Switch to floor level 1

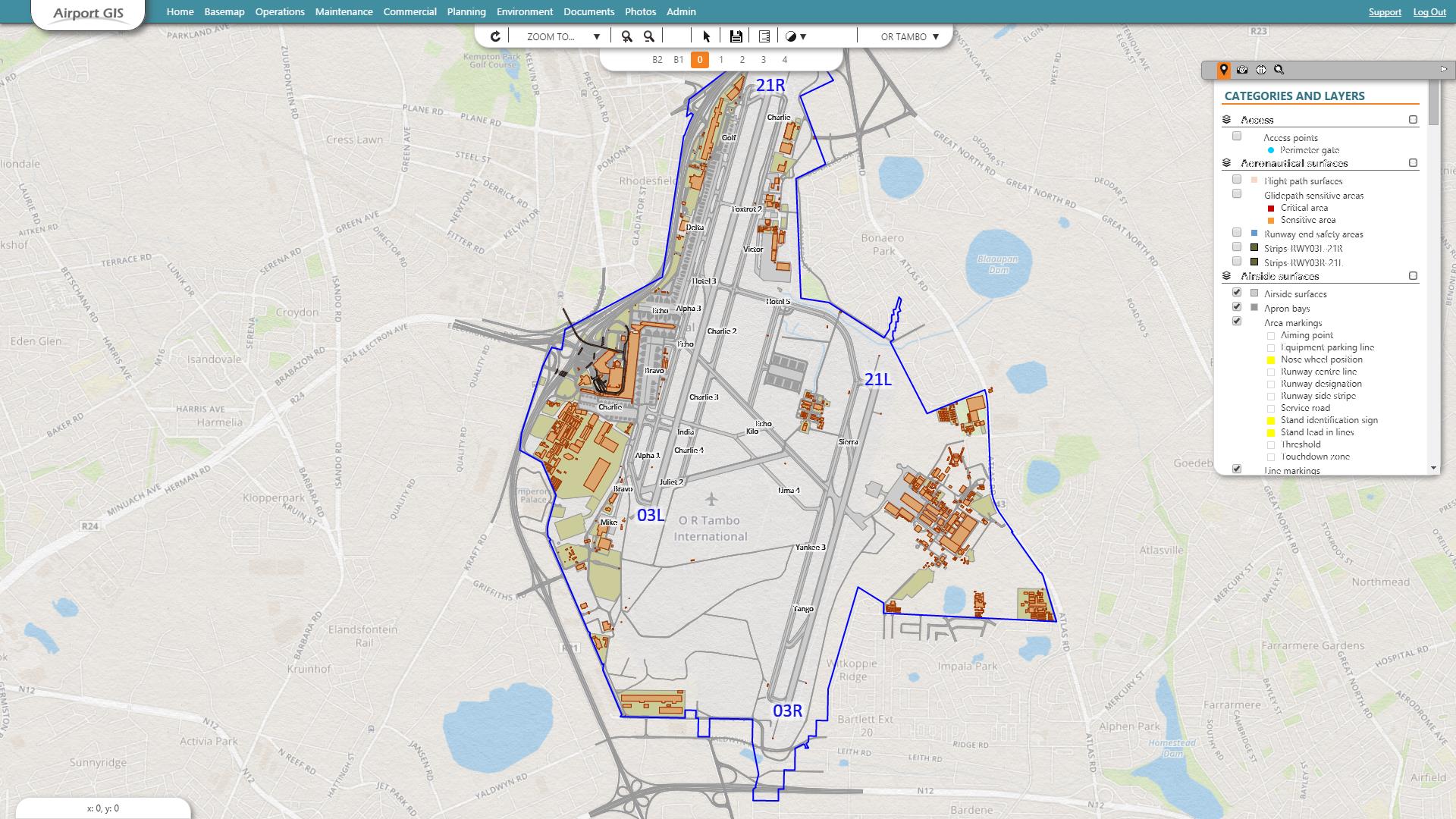tap(721, 60)
